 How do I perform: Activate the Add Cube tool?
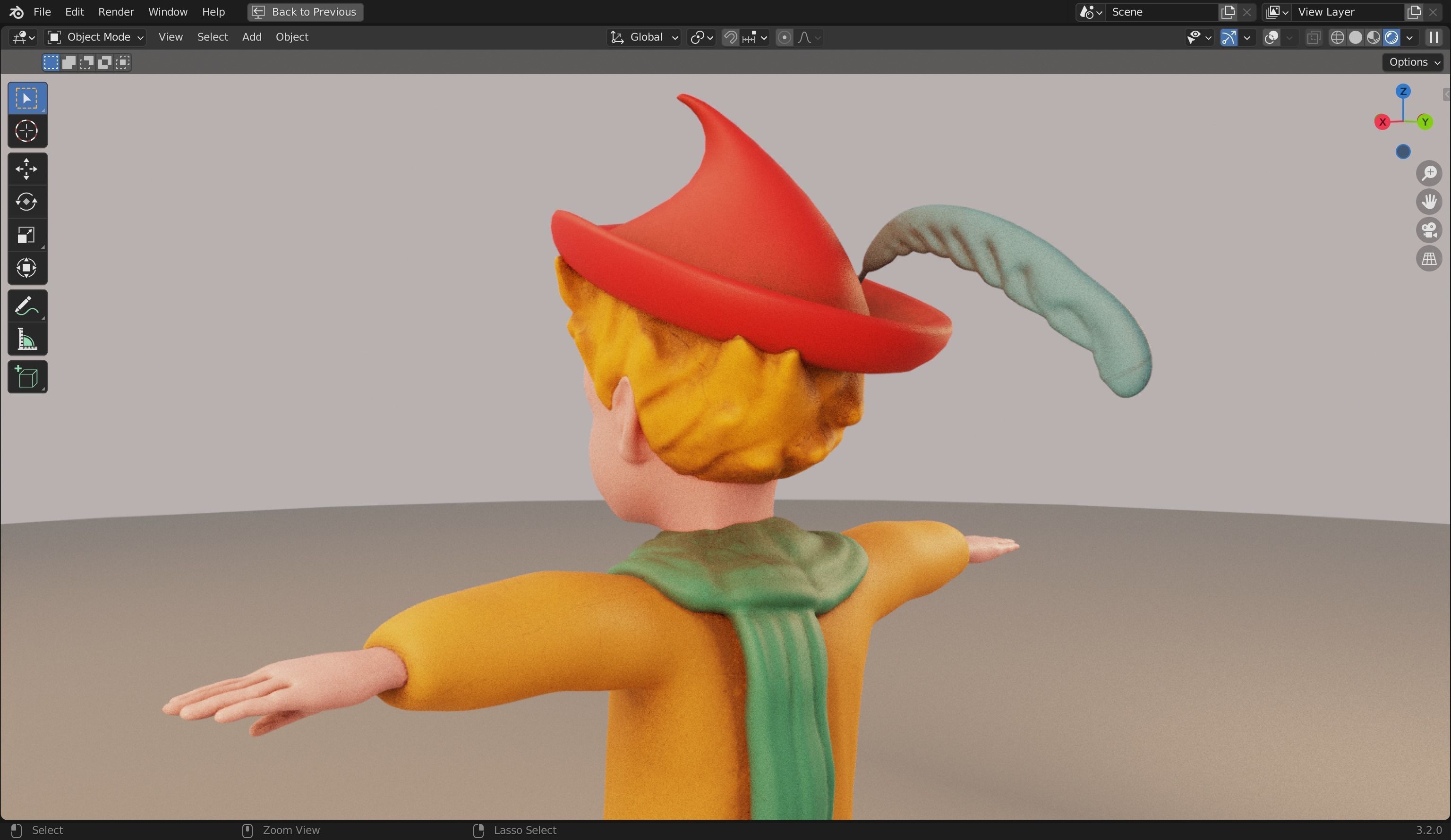(x=27, y=378)
